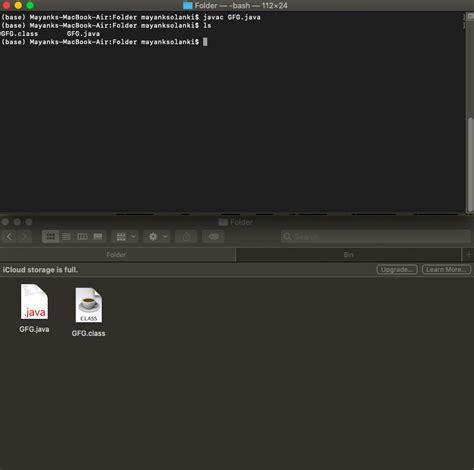The height and width of the screenshot is (470, 474).
Task: Click the Edit Tags toolbar icon
Action: click(x=213, y=237)
